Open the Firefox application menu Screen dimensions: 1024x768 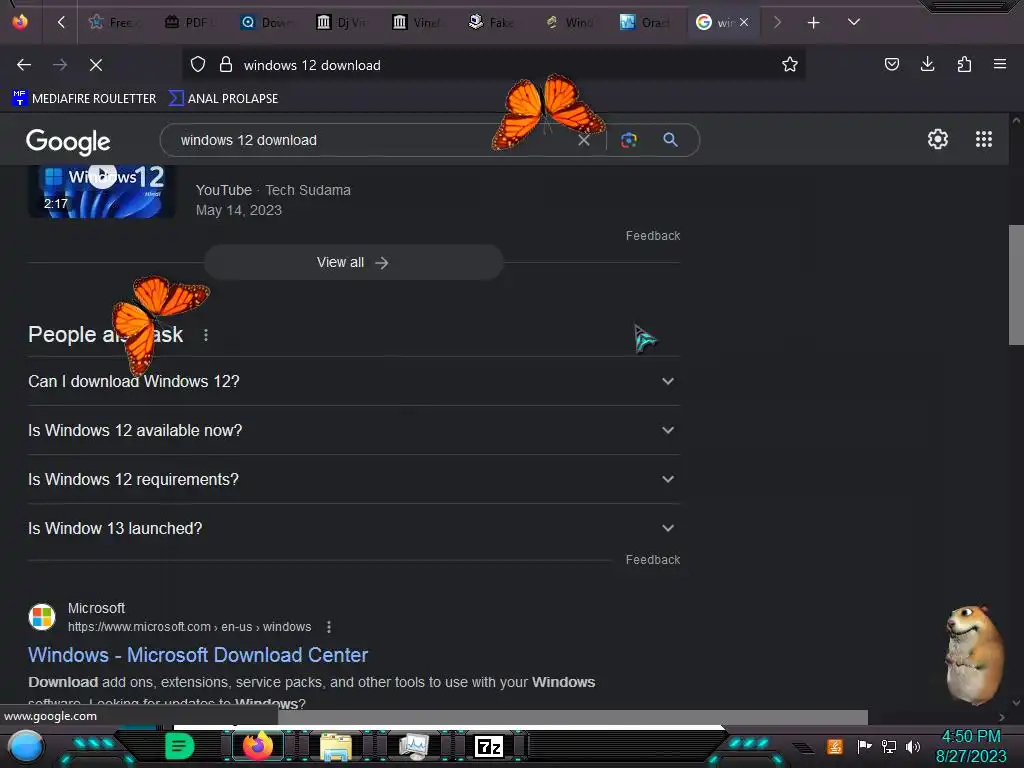click(1000, 64)
